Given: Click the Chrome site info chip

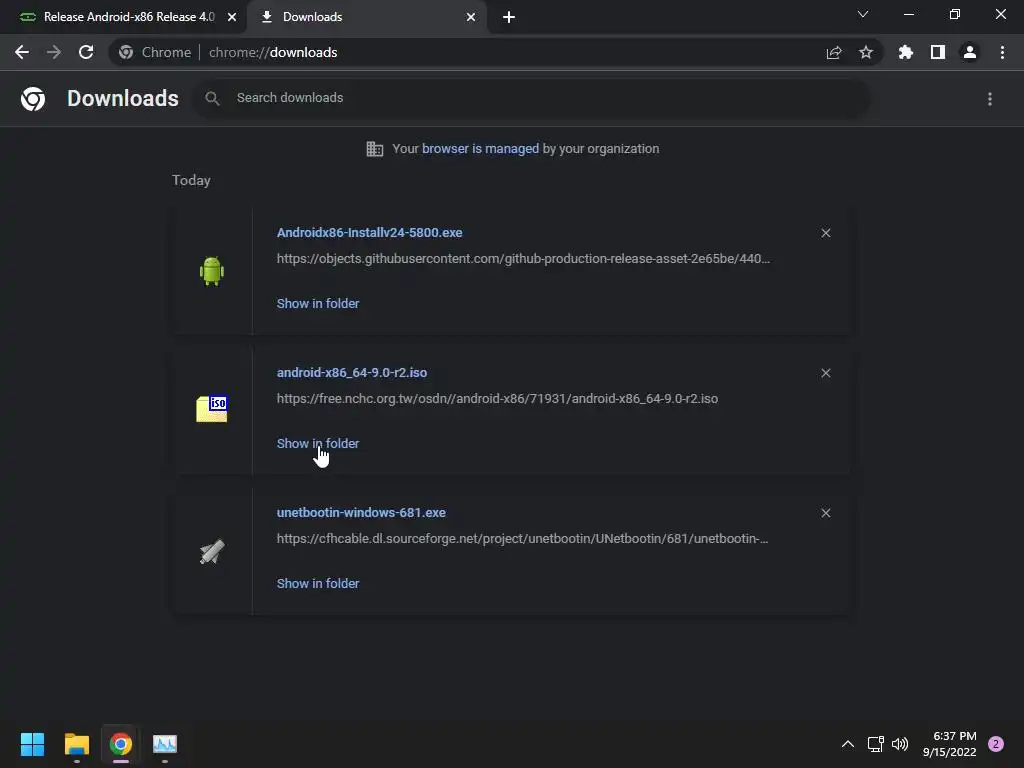Looking at the screenshot, I should pyautogui.click(x=155, y=52).
